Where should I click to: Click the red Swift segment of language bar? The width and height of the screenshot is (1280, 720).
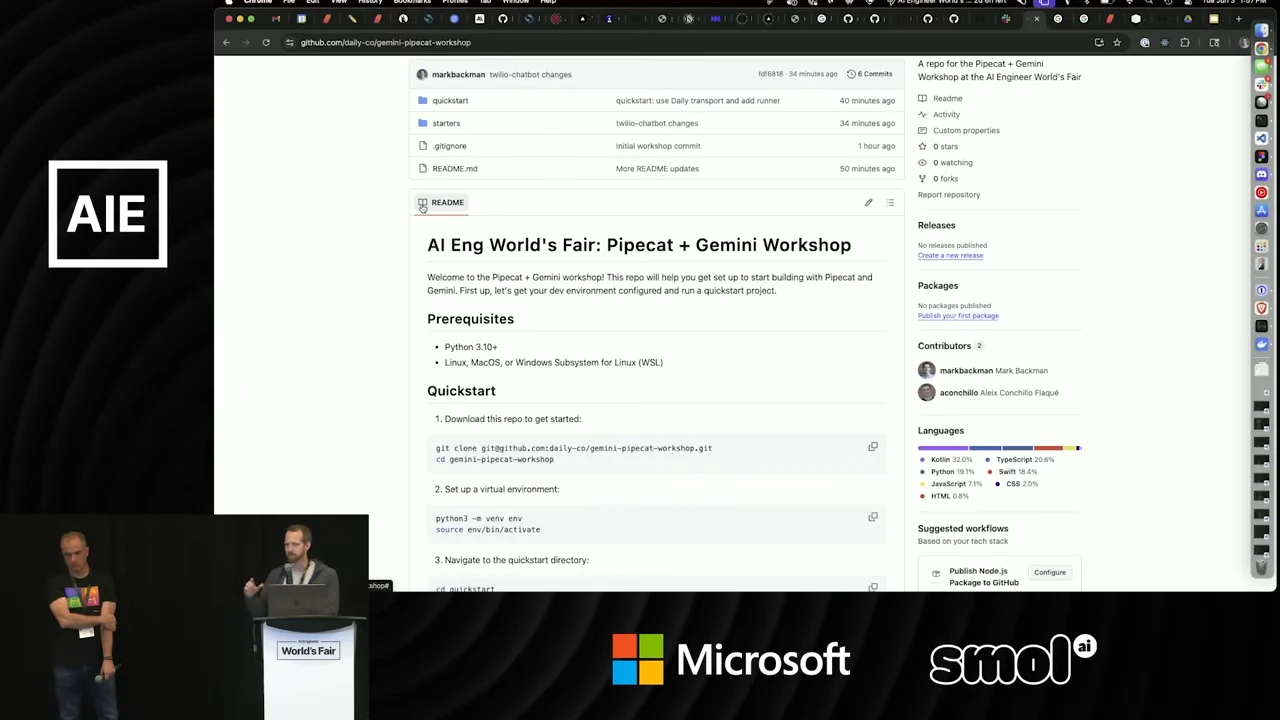[1048, 448]
